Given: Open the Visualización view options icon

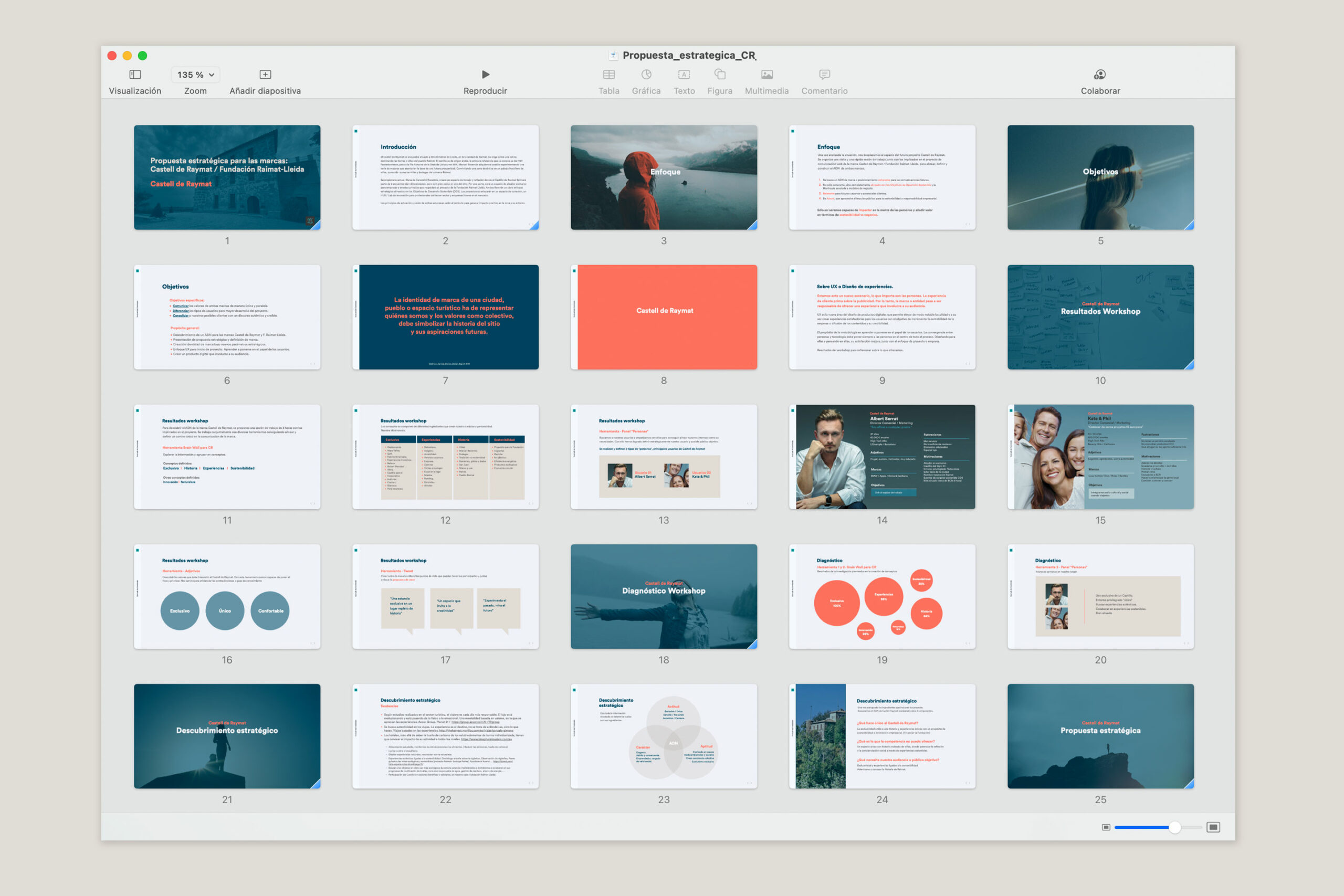Looking at the screenshot, I should 135,75.
